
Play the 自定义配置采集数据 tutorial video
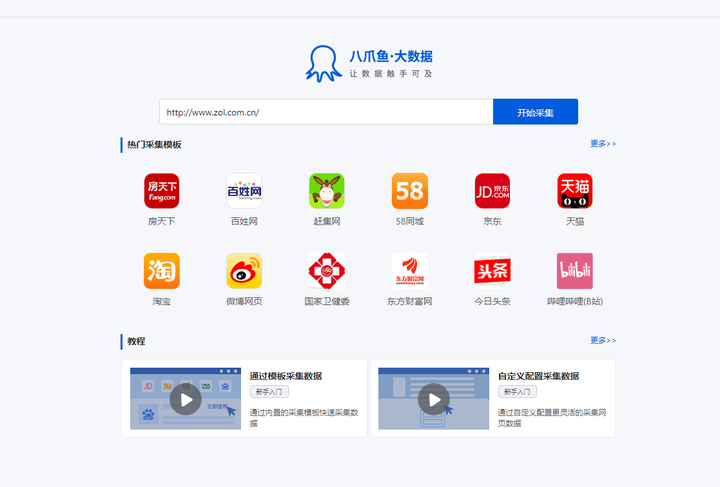click(x=433, y=399)
